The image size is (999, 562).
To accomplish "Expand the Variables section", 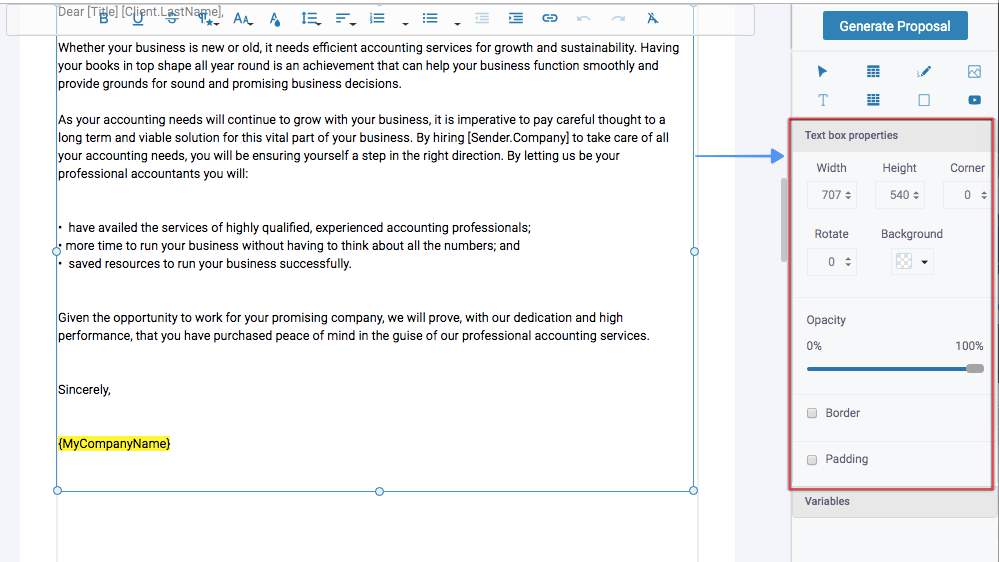I will tap(892, 501).
